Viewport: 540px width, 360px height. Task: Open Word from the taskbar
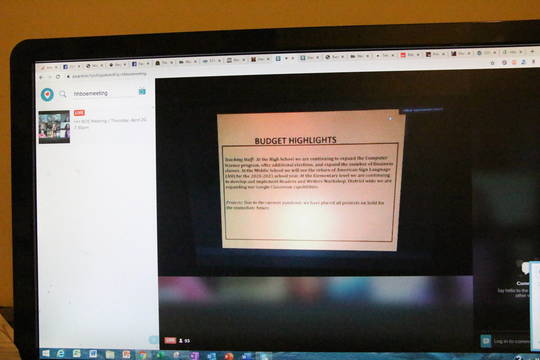tap(93, 354)
